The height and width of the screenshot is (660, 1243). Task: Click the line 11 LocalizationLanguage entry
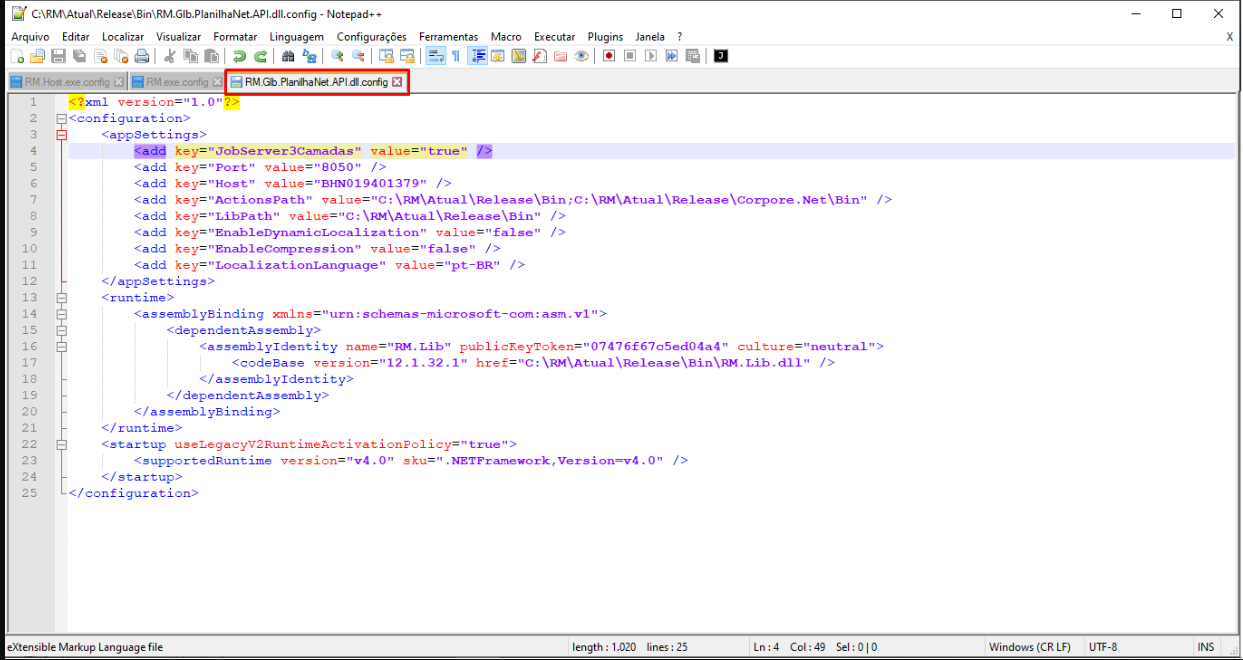(330, 265)
